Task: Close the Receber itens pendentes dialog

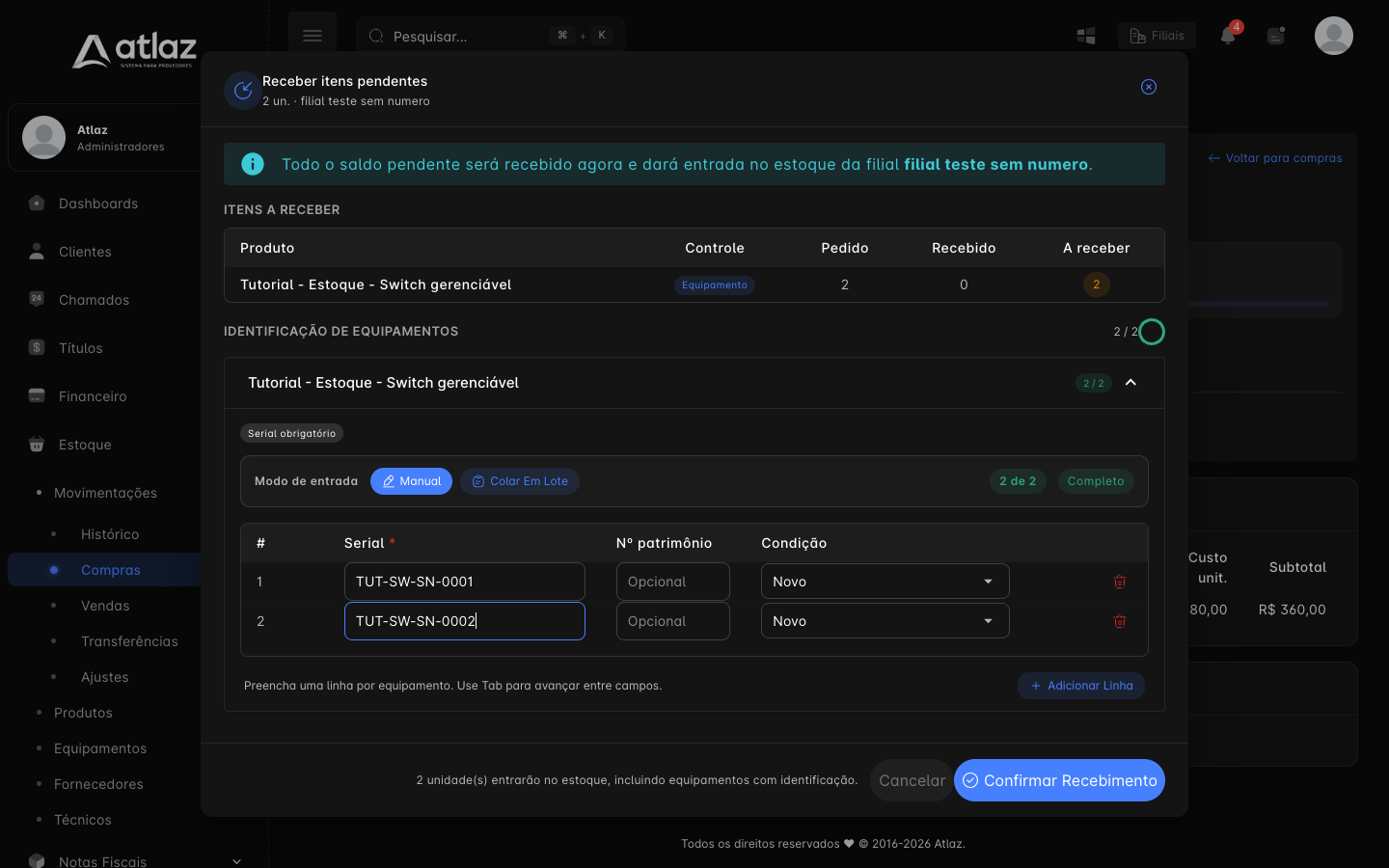Action: coord(1149,87)
